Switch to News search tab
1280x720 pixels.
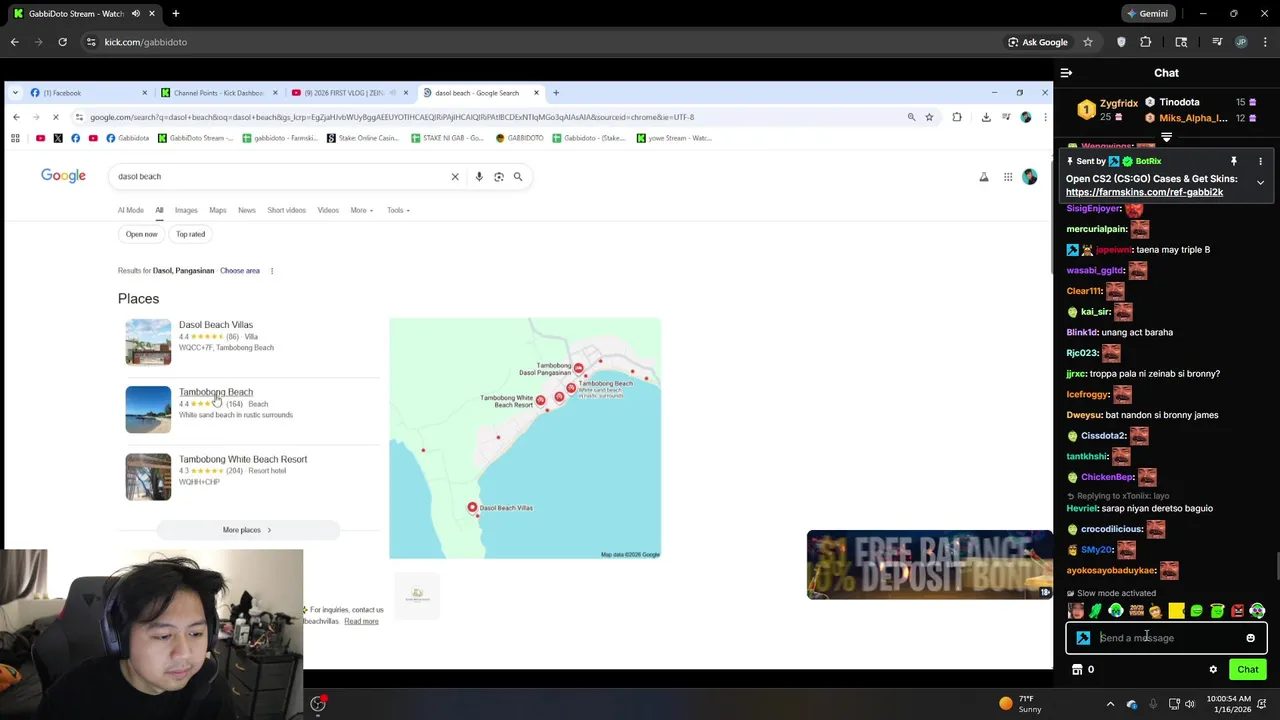point(247,210)
